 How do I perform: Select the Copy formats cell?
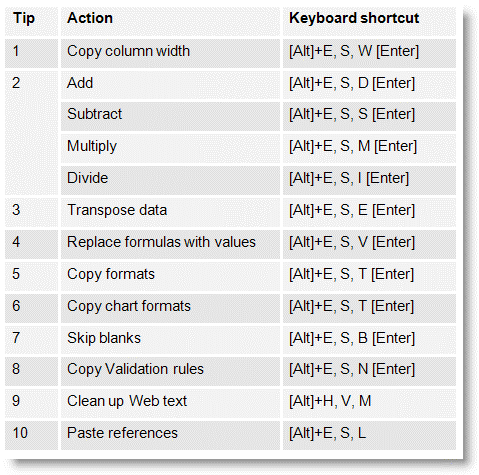click(170, 276)
